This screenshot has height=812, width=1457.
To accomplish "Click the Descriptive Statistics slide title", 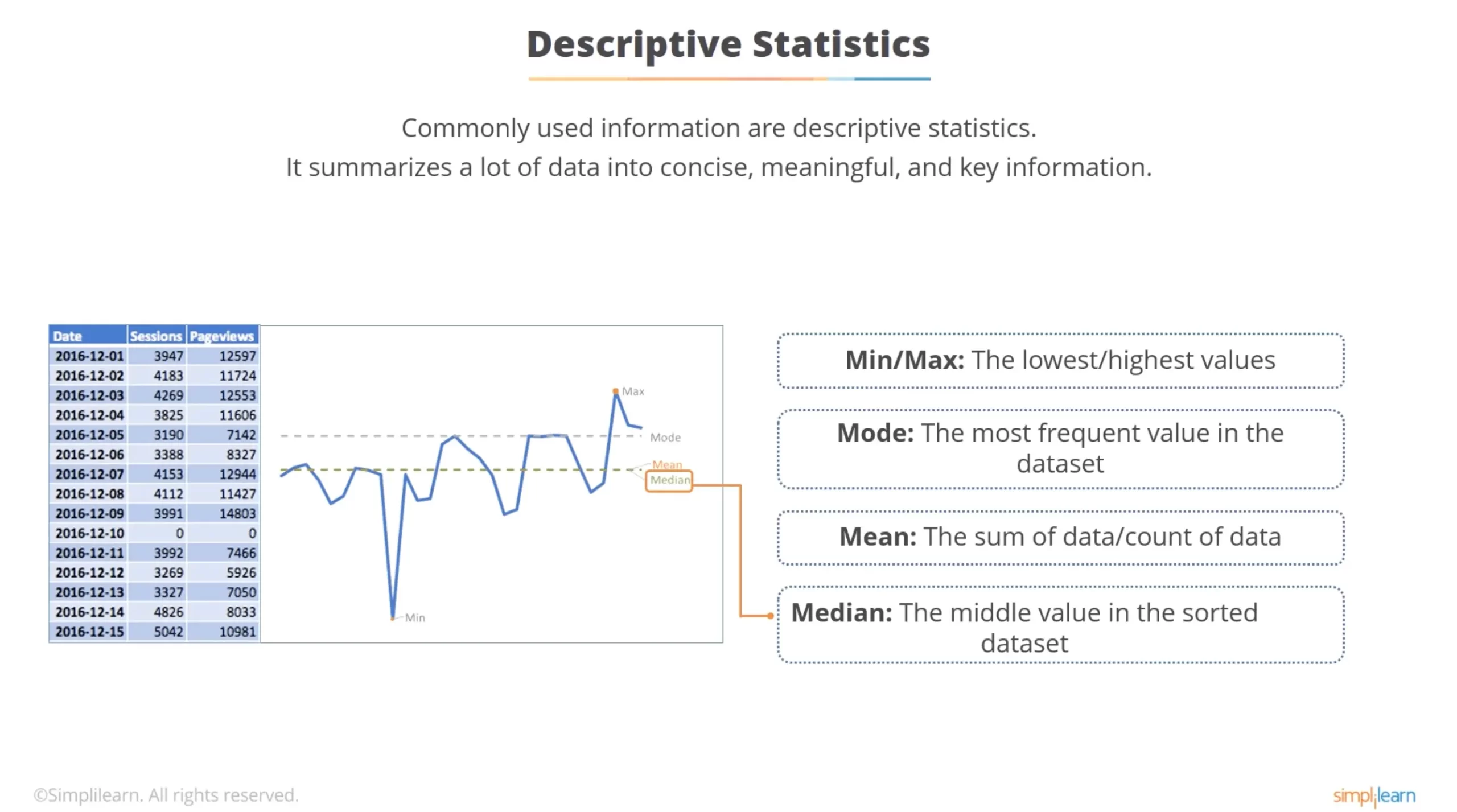I will (728, 44).
